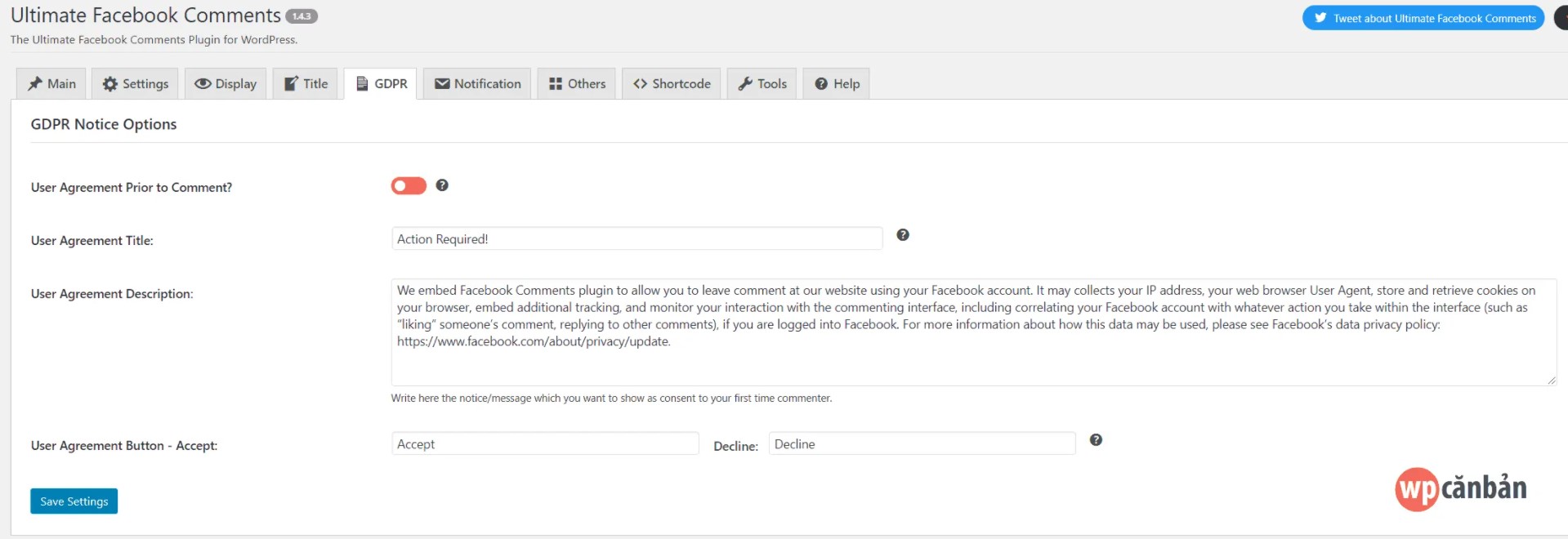Open the Others tab
Screen dimensions: 1568x539
pyautogui.click(x=577, y=84)
